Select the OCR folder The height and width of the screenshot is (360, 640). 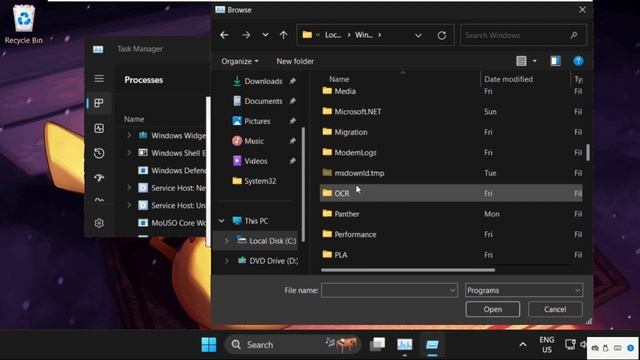point(451,193)
